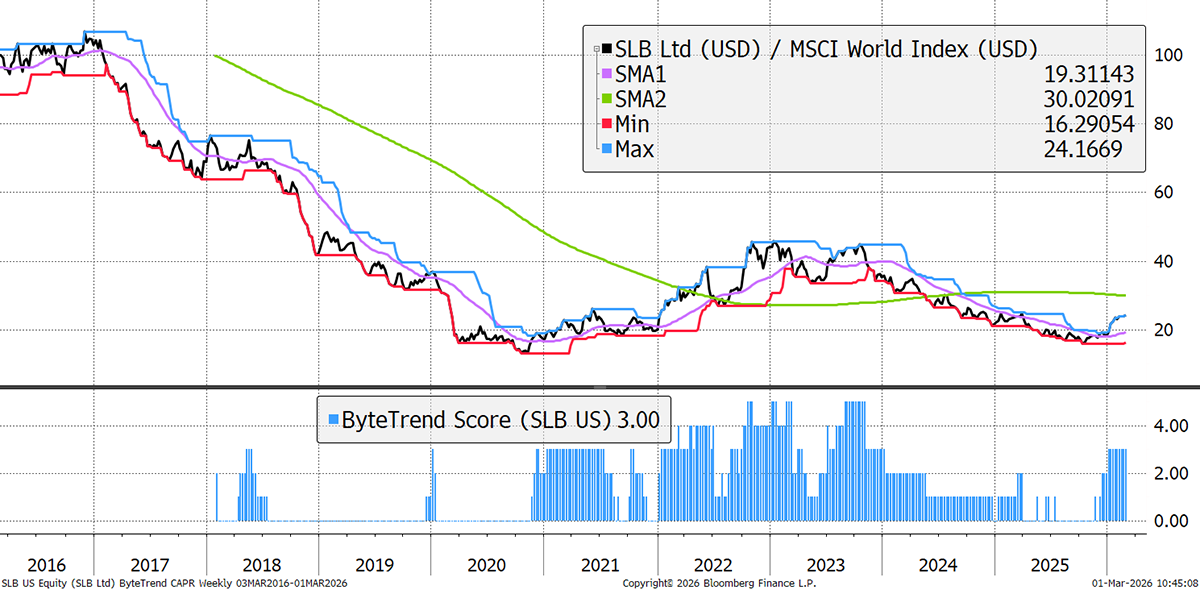This screenshot has width=1200, height=590.
Task: Select the SLB Ltd / MSCI World Index label
Action: pos(826,48)
